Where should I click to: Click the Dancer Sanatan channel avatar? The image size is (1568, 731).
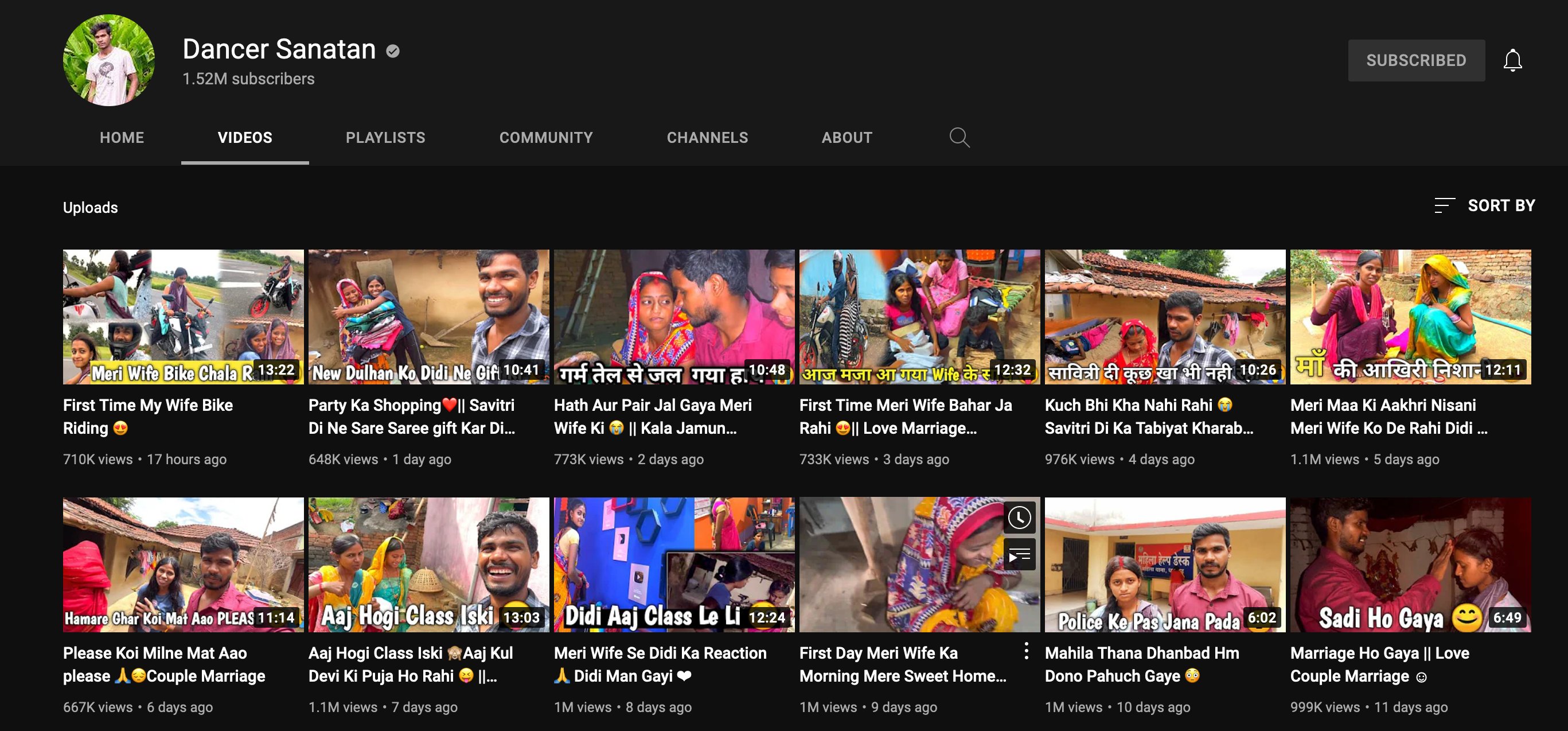pos(109,60)
